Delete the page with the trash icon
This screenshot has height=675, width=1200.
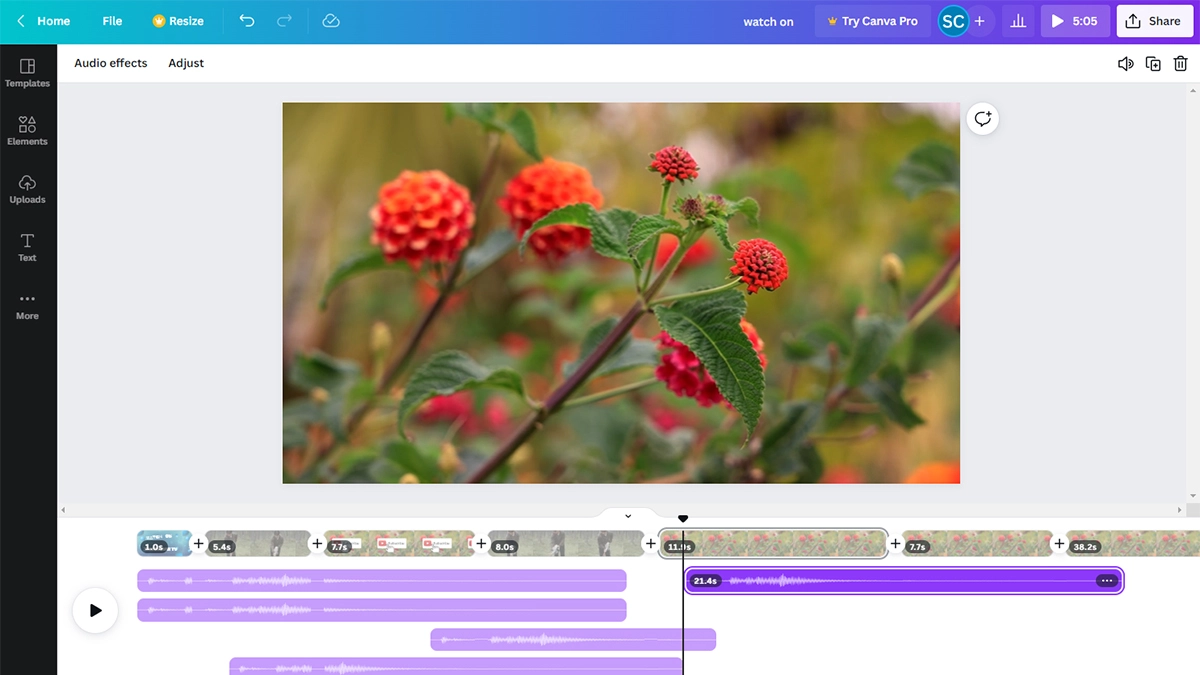coord(1180,63)
